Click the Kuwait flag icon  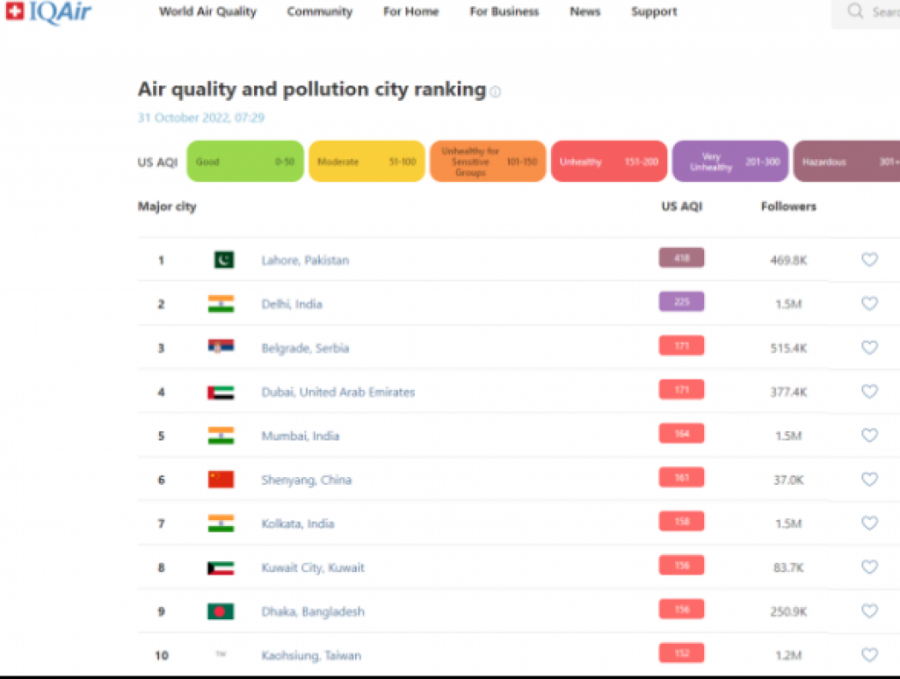[x=221, y=568]
